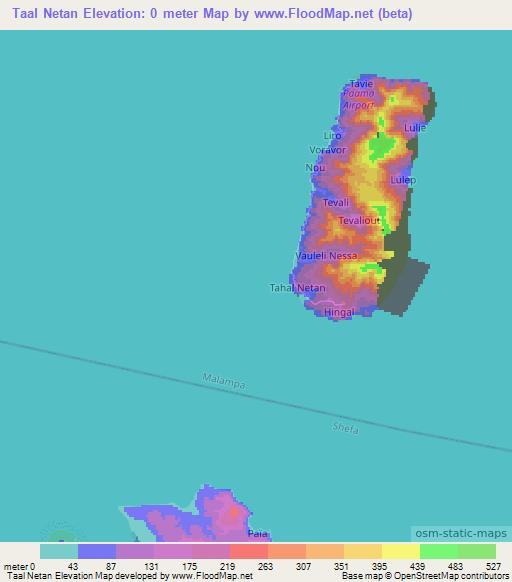Click the 527 legend value
Screen dimensions: 512x582
(x=493, y=567)
